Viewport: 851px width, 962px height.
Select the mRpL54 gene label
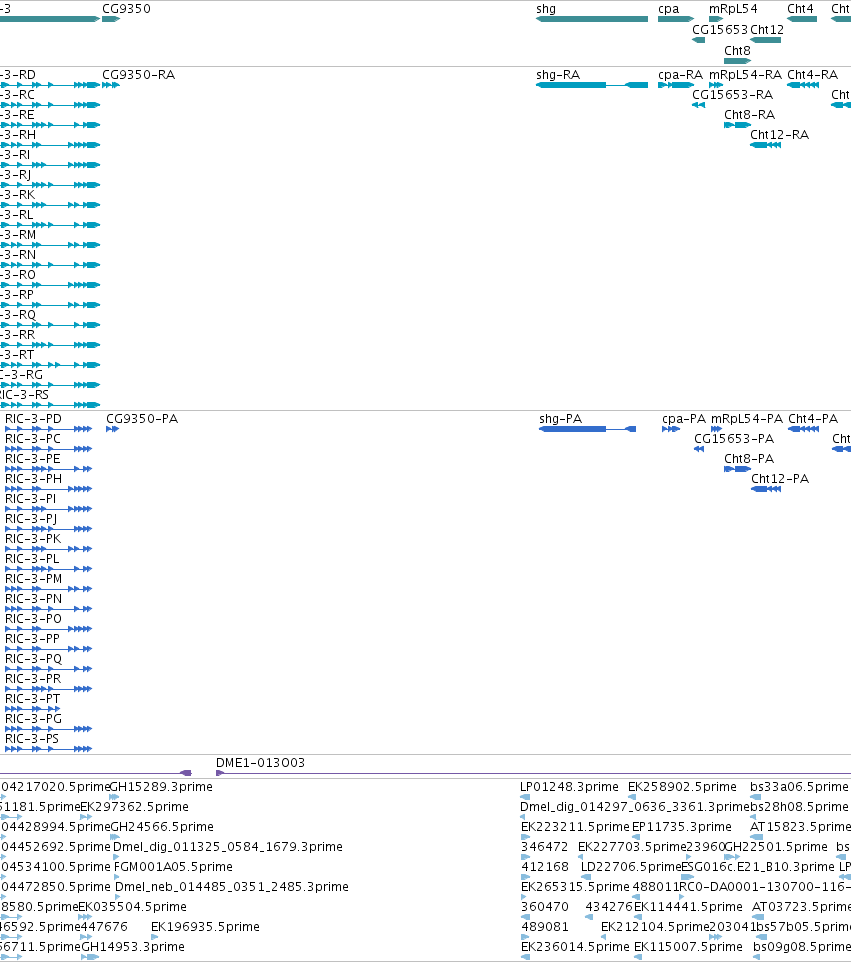(x=733, y=9)
